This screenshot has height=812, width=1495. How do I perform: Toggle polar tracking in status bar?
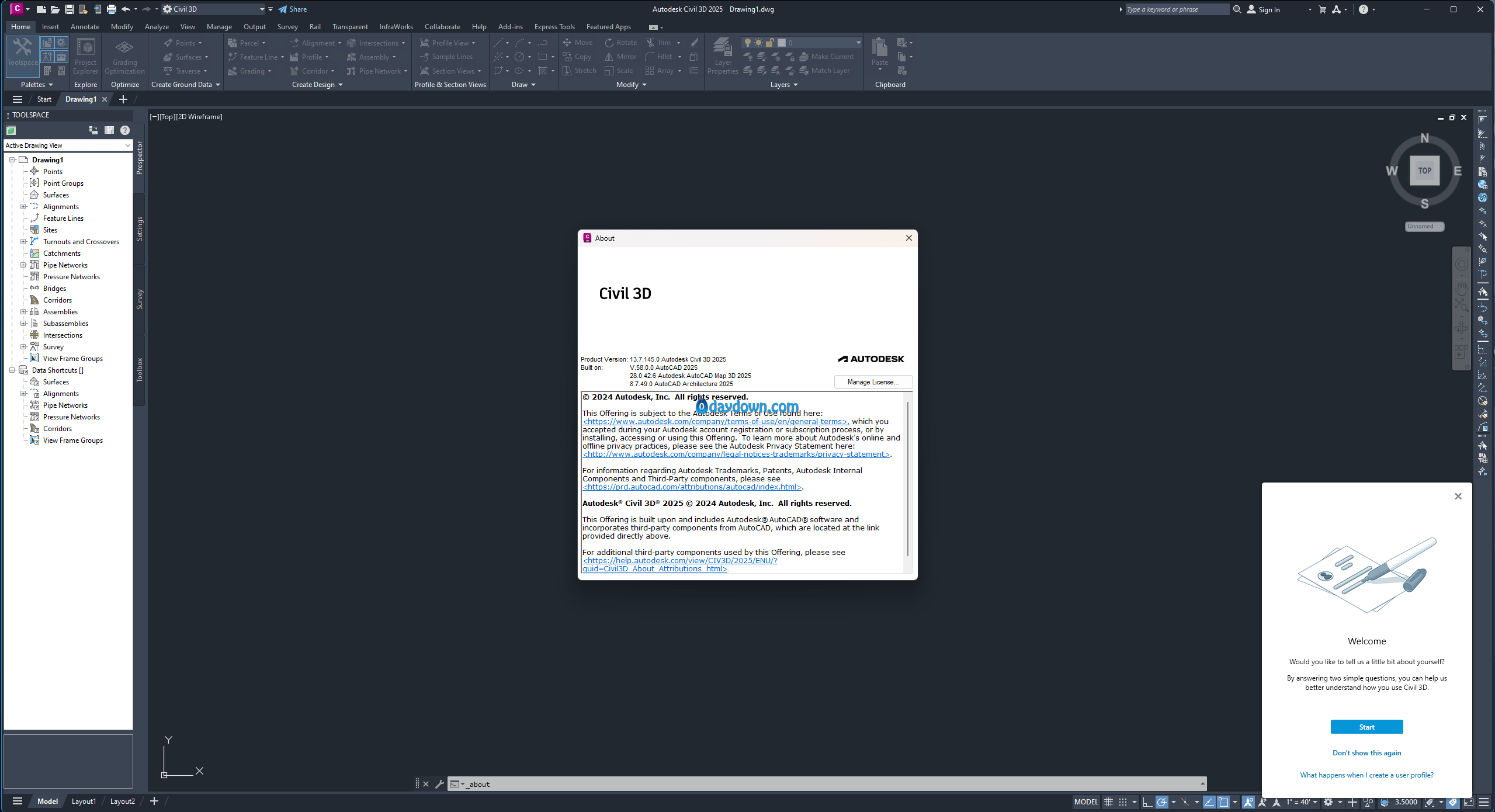click(x=1161, y=802)
